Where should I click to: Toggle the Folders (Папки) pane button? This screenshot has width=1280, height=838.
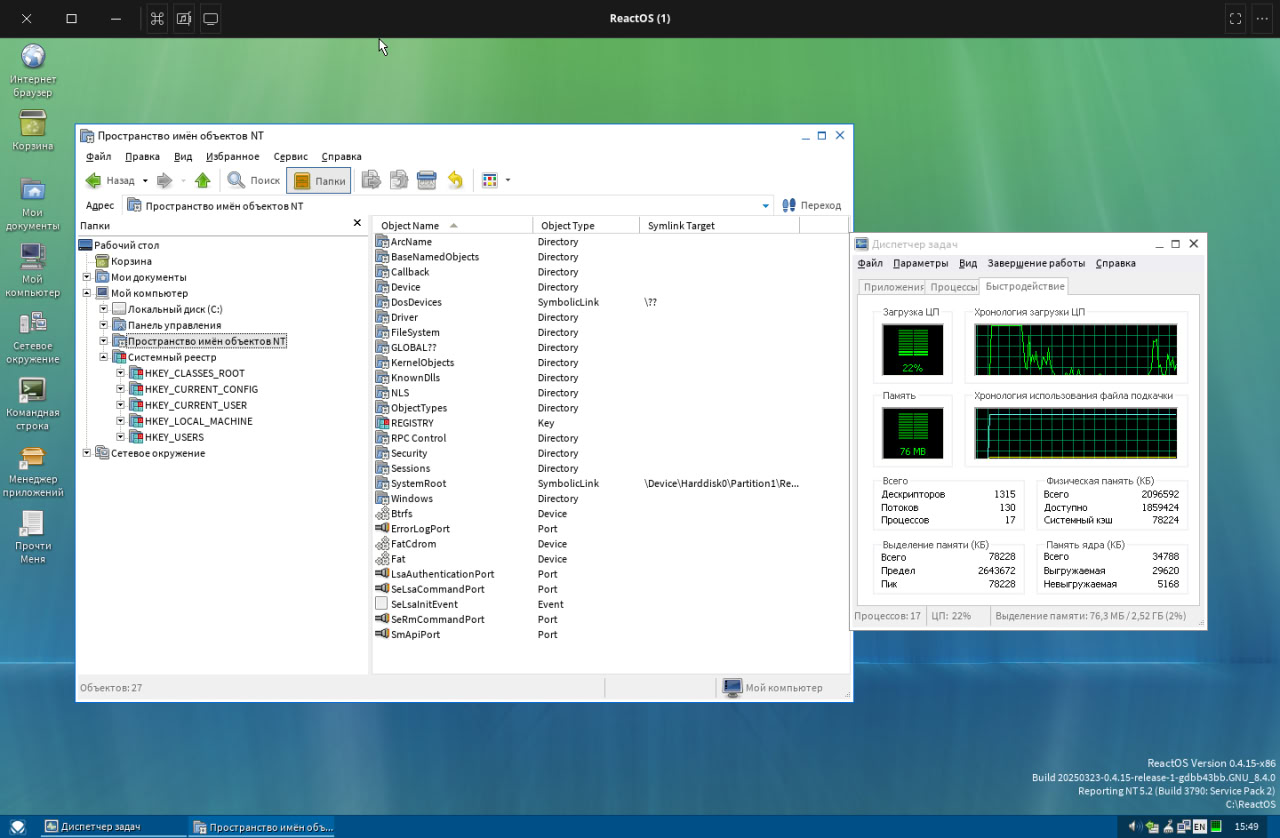click(x=319, y=181)
